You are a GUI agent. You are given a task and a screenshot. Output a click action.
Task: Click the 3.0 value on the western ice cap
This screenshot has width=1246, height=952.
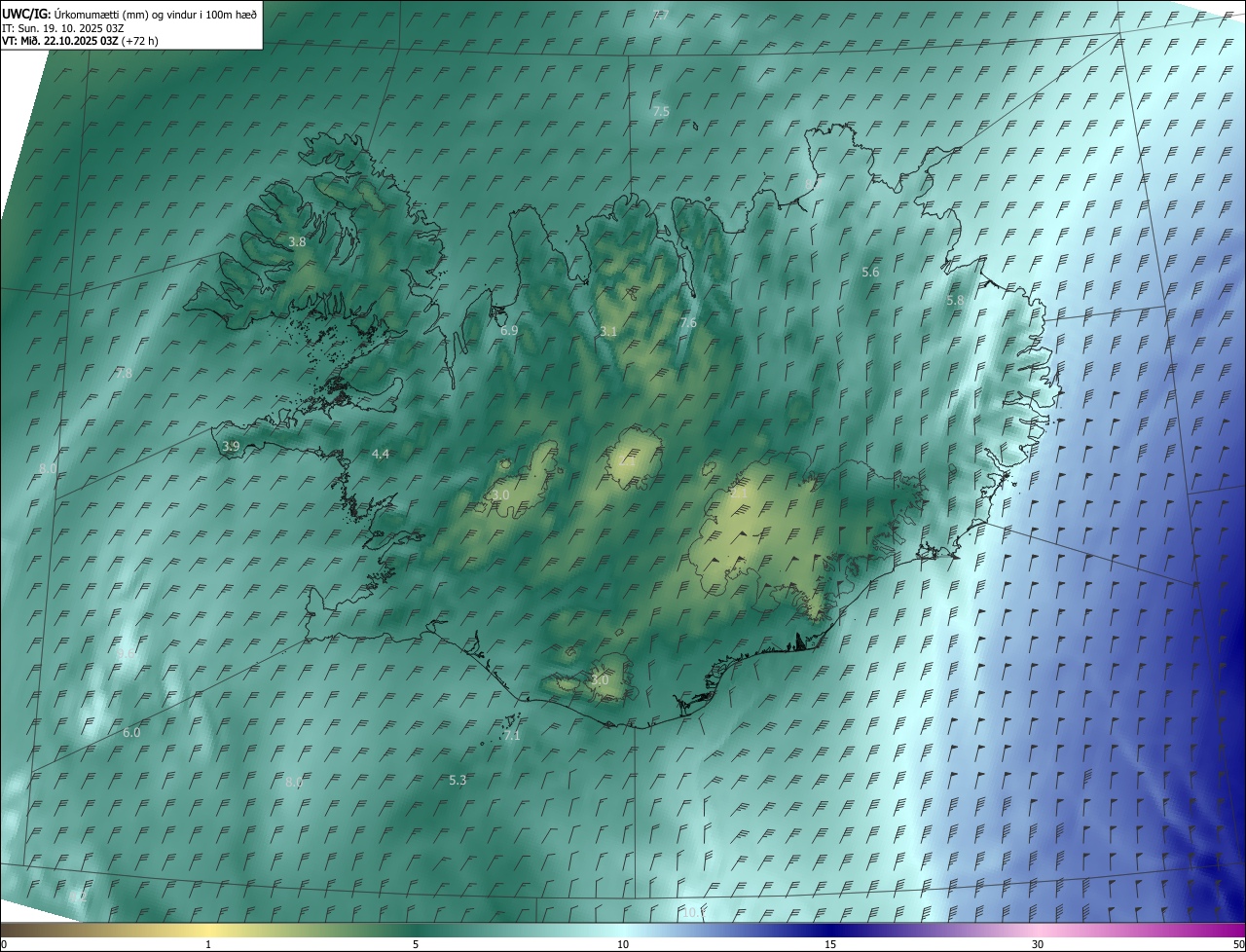coord(500,494)
